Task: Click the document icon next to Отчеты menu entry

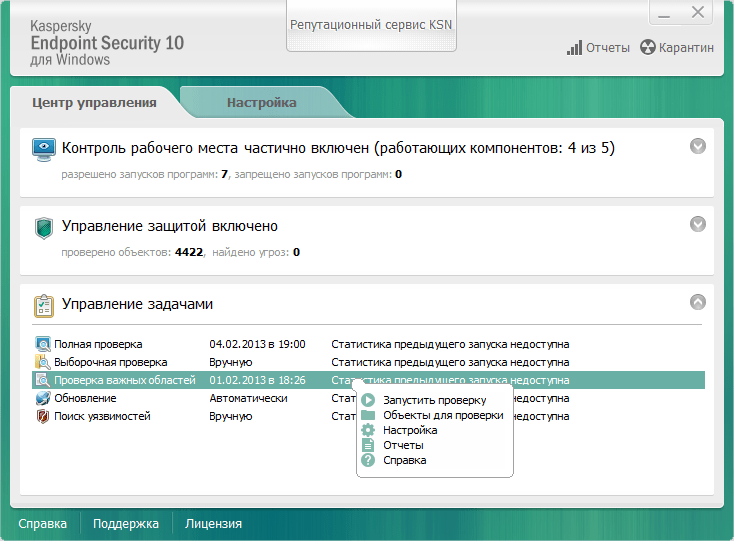Action: click(x=368, y=445)
